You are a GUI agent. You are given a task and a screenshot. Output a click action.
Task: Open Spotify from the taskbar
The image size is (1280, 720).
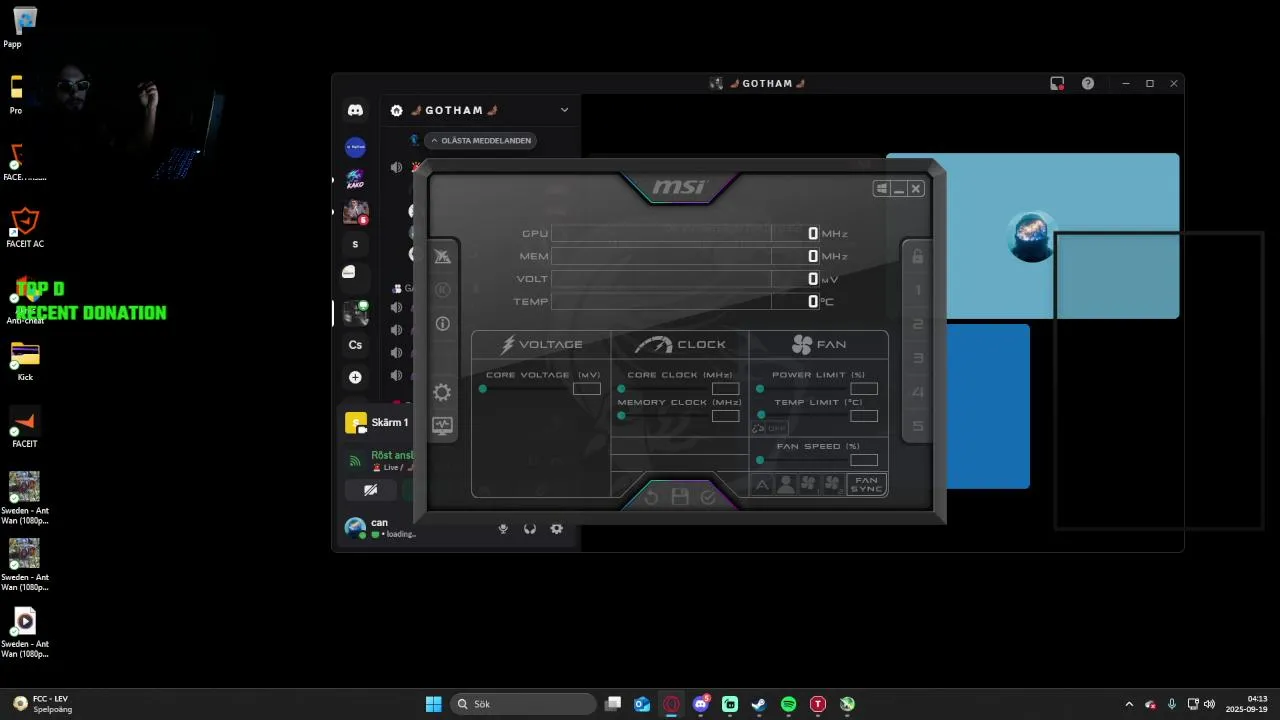788,704
